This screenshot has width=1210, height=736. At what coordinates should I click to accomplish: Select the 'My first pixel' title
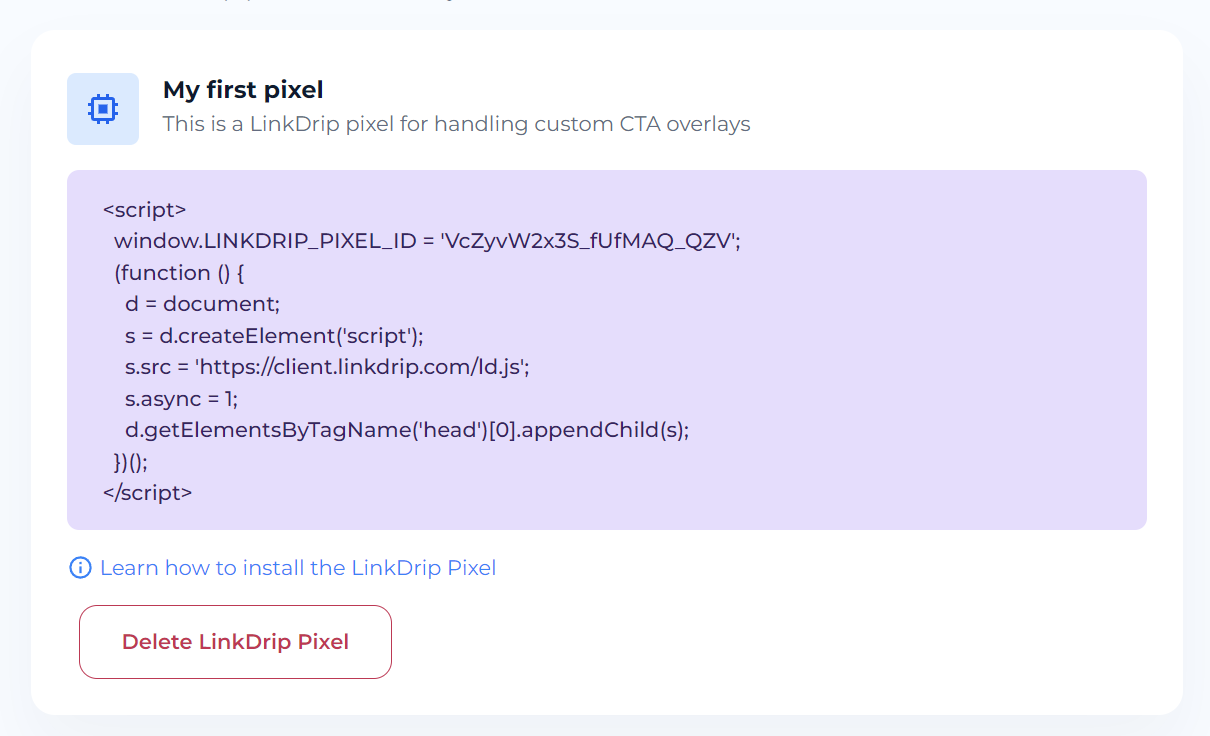coord(243,89)
